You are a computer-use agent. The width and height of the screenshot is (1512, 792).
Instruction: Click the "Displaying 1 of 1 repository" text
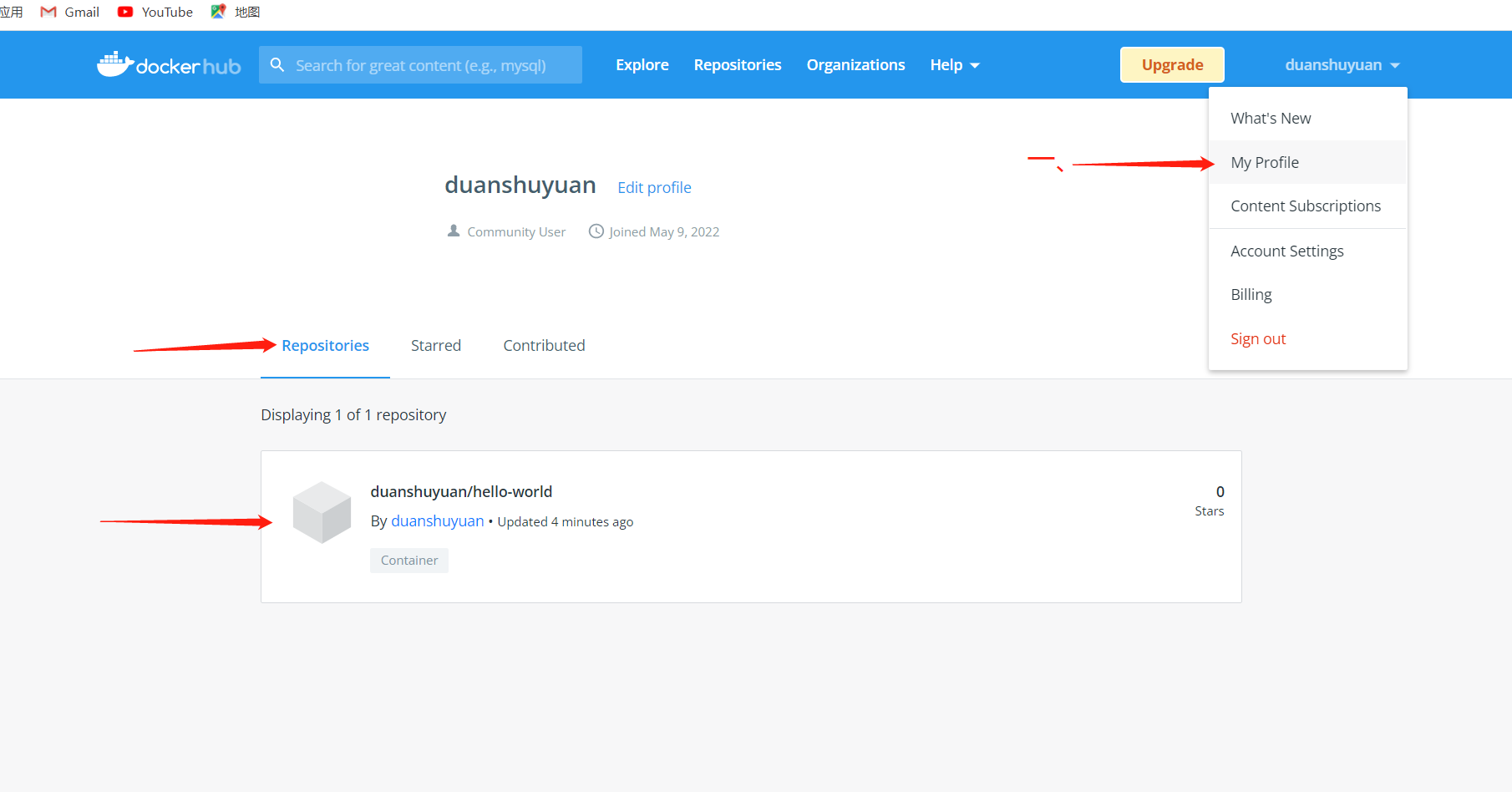353,415
